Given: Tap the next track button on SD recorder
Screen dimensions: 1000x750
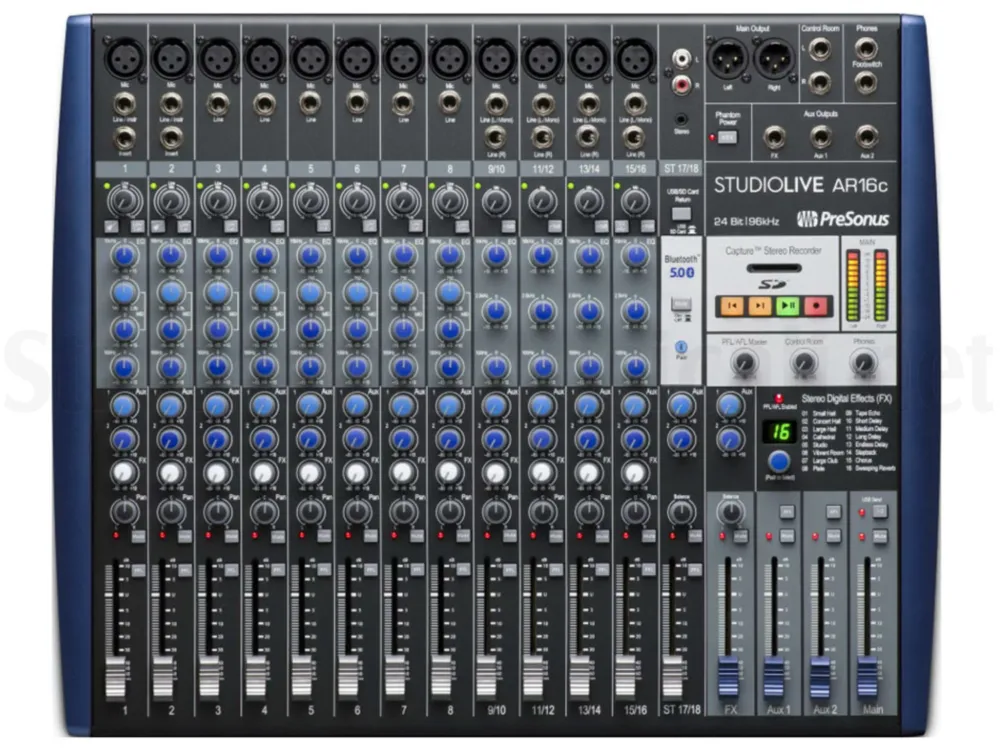Looking at the screenshot, I should point(760,306).
